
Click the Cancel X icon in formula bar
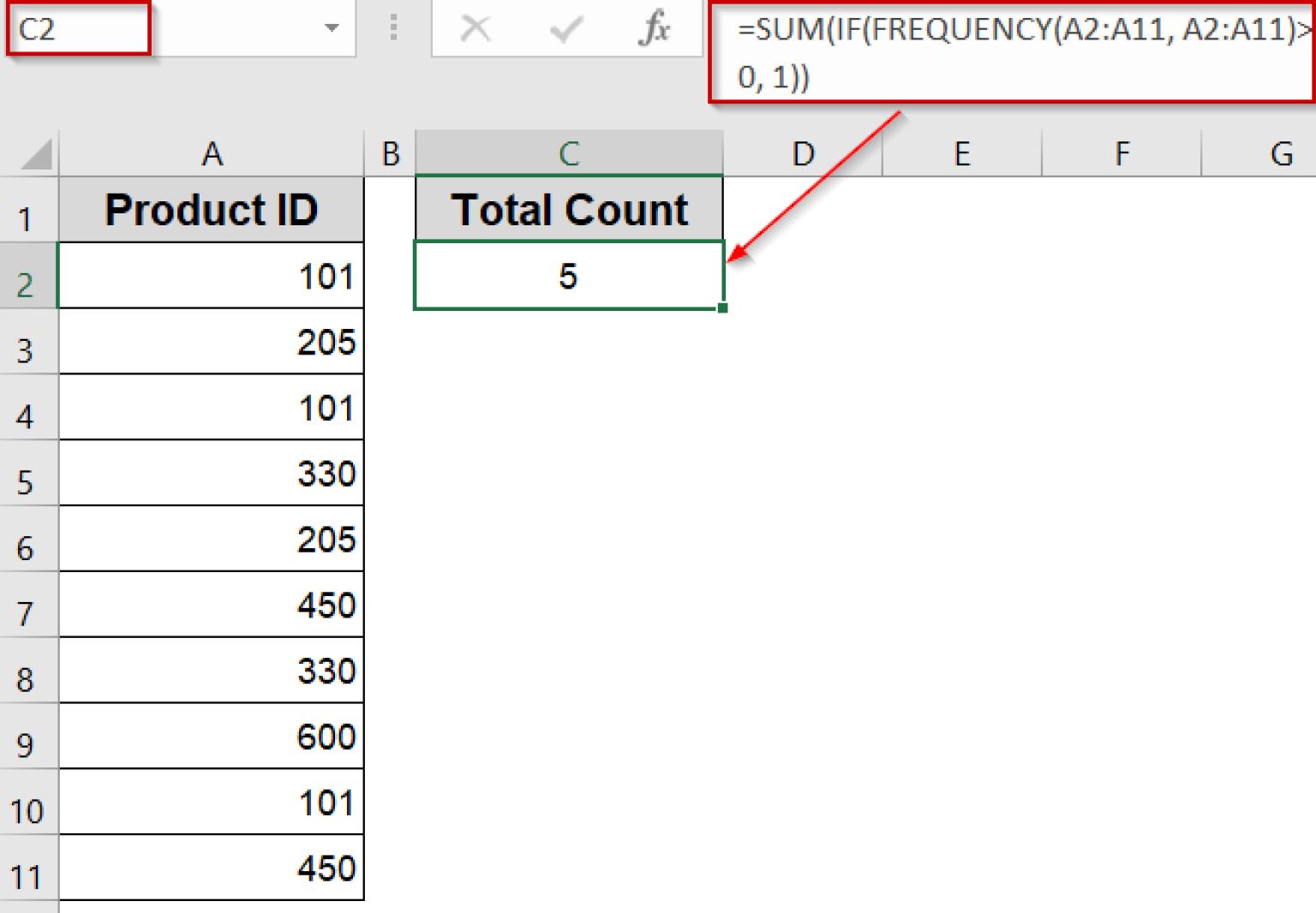point(476,28)
